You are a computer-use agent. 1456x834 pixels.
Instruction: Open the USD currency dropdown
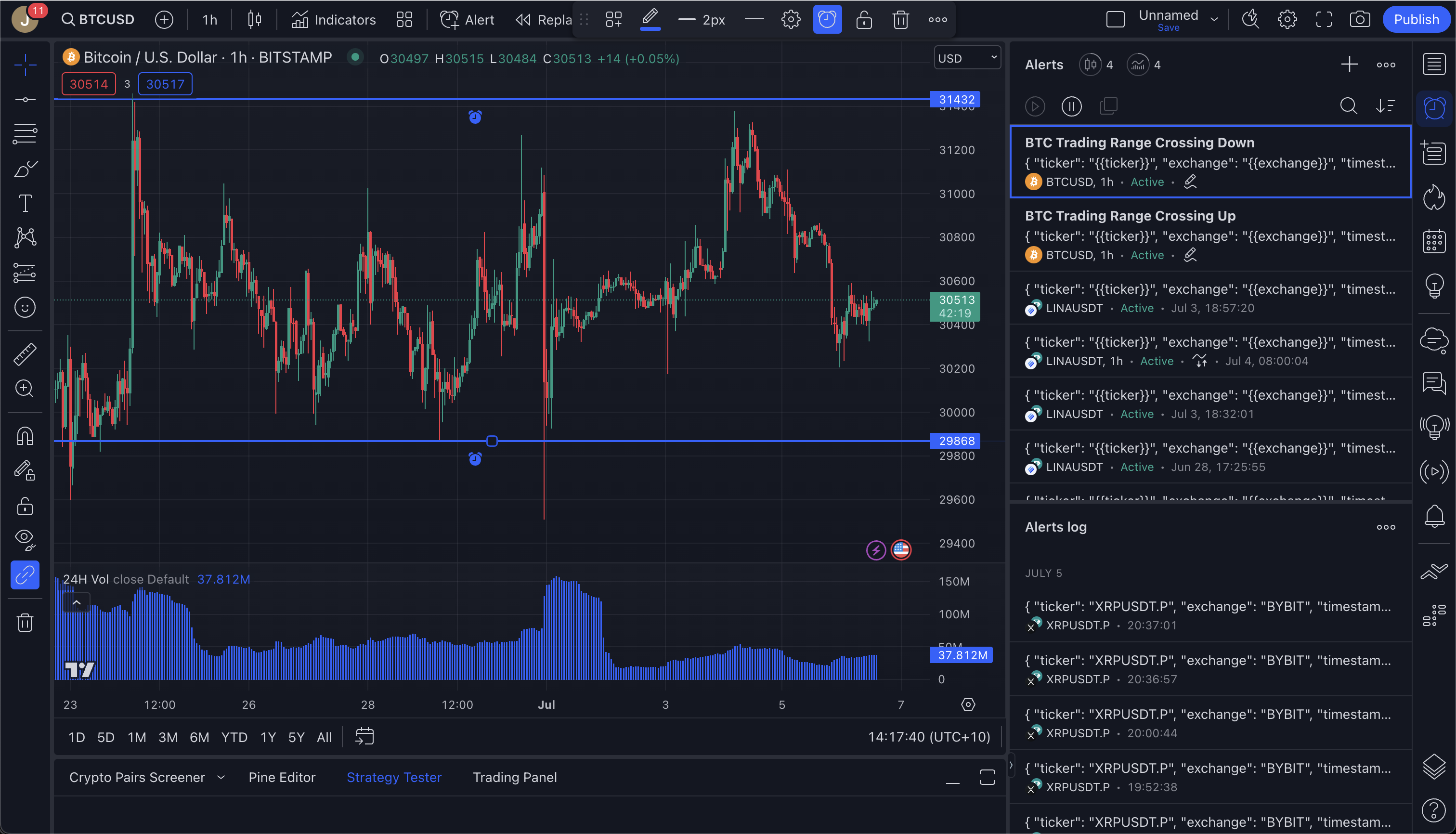tap(967, 58)
